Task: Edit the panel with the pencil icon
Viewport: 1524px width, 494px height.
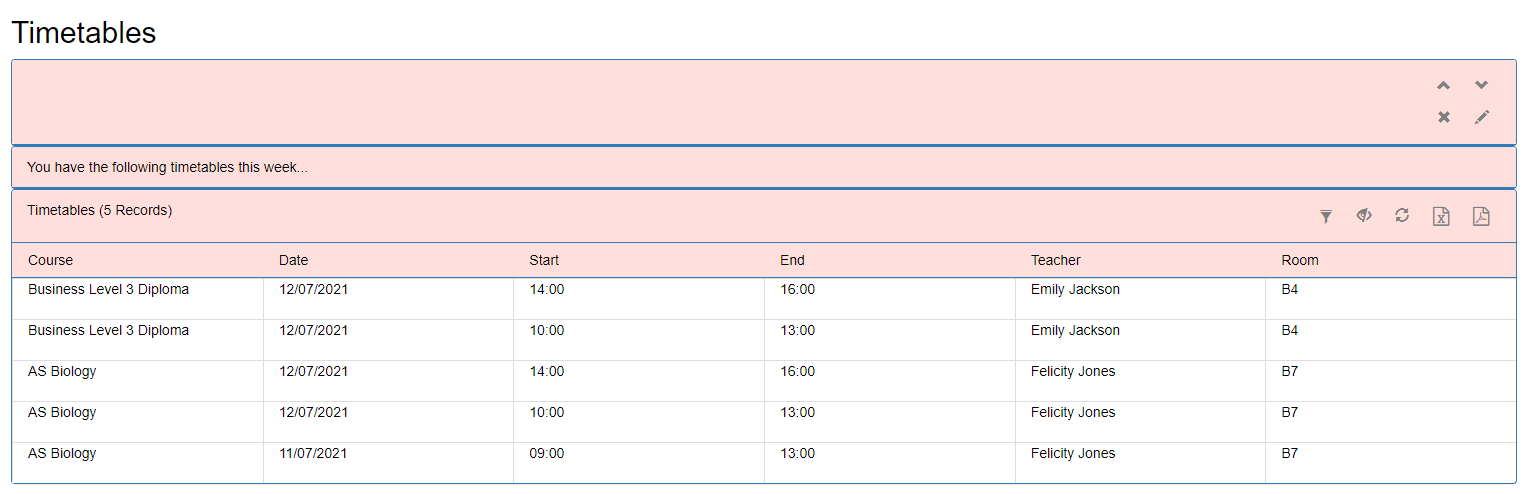Action: point(1481,117)
